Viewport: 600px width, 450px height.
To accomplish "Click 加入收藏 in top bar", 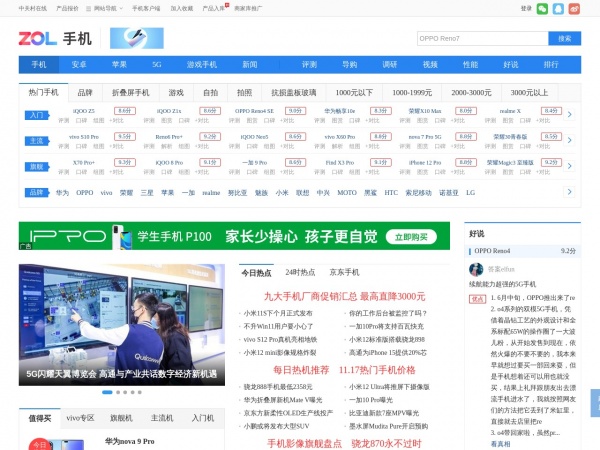I will (x=182, y=8).
